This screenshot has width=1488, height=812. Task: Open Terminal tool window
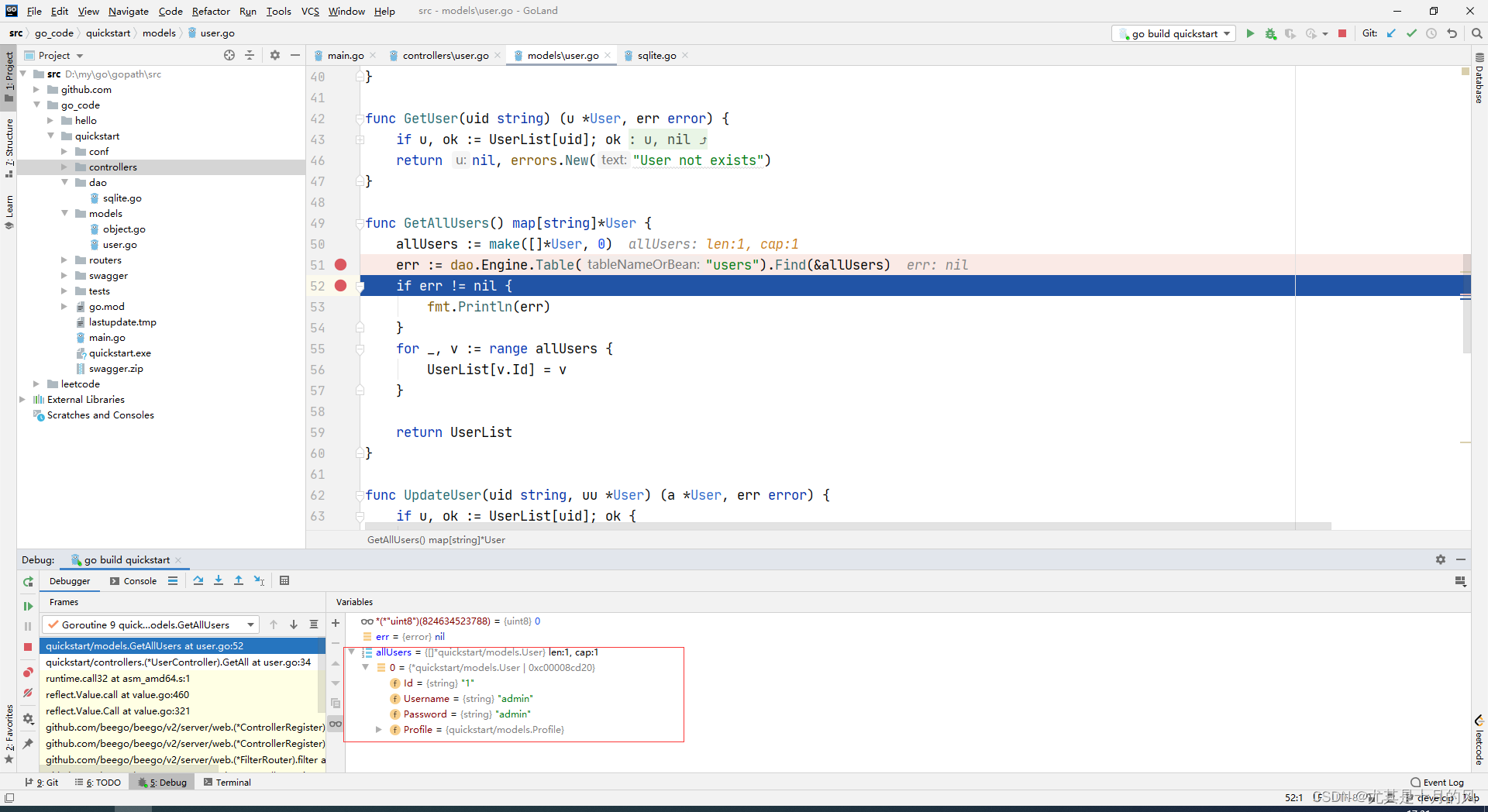pyautogui.click(x=227, y=783)
